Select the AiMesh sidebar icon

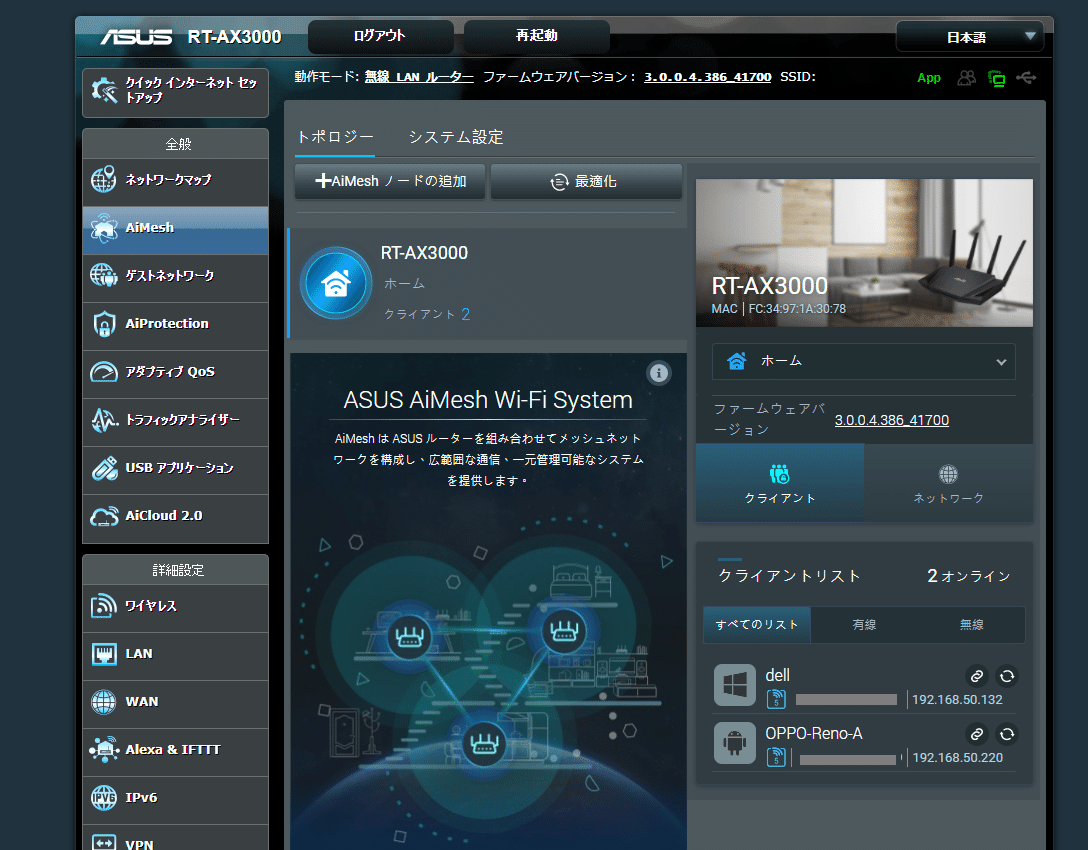(104, 228)
